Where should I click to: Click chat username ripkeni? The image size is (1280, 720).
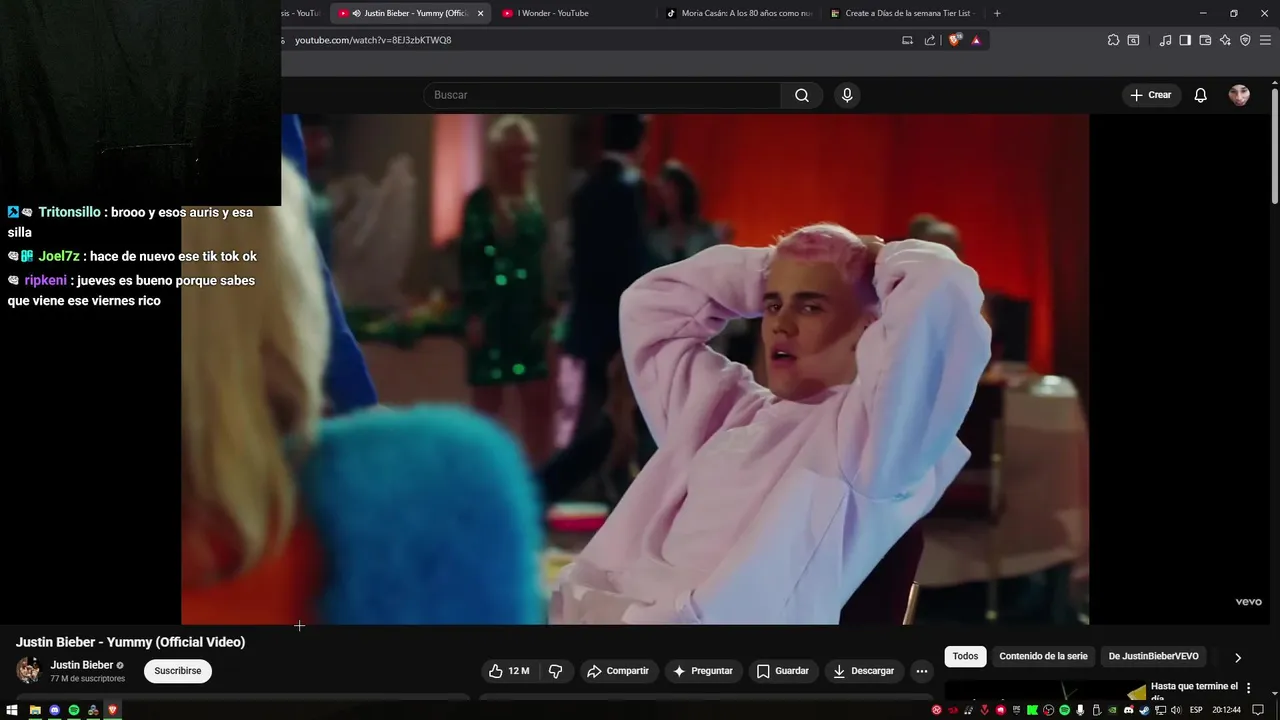tap(46, 280)
